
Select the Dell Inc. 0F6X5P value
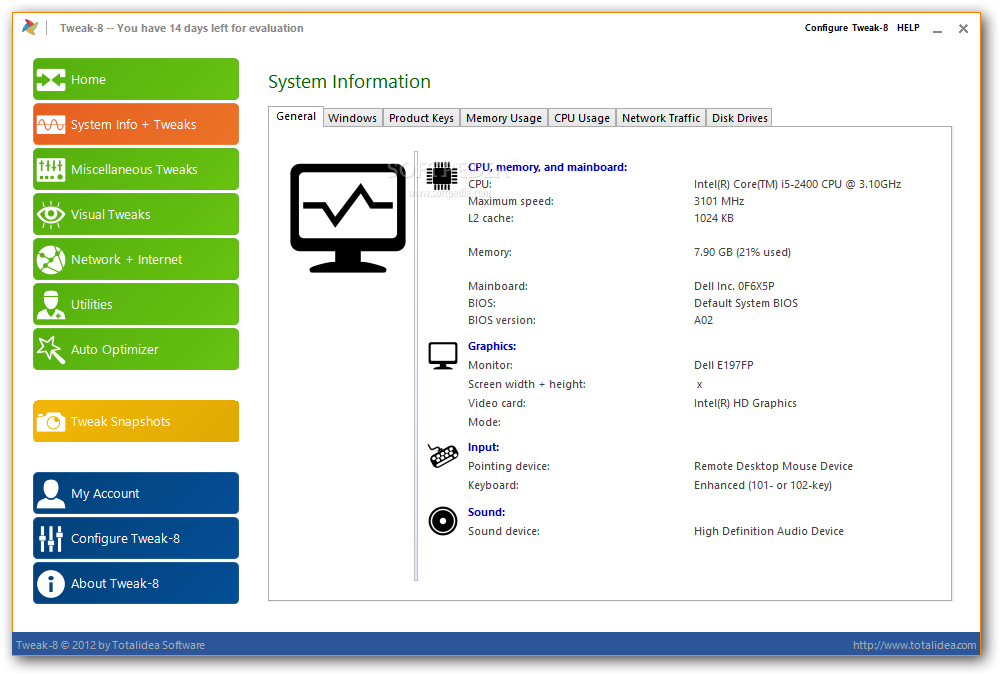click(x=734, y=286)
